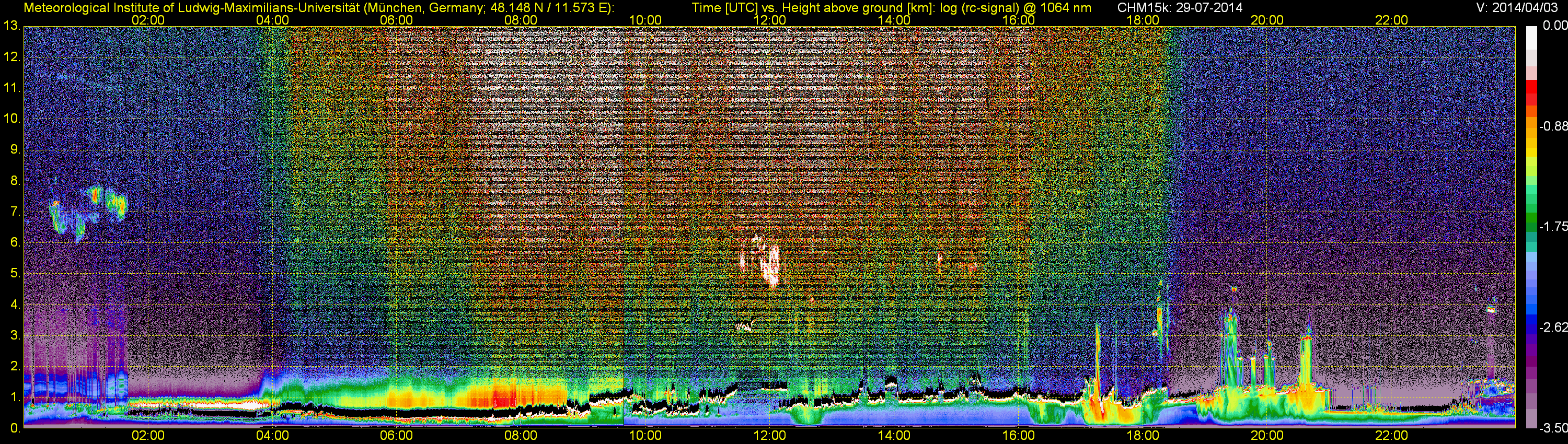The image size is (1568, 444).
Task: Click the 22:00 label on the top axis
Action: click(x=1391, y=20)
